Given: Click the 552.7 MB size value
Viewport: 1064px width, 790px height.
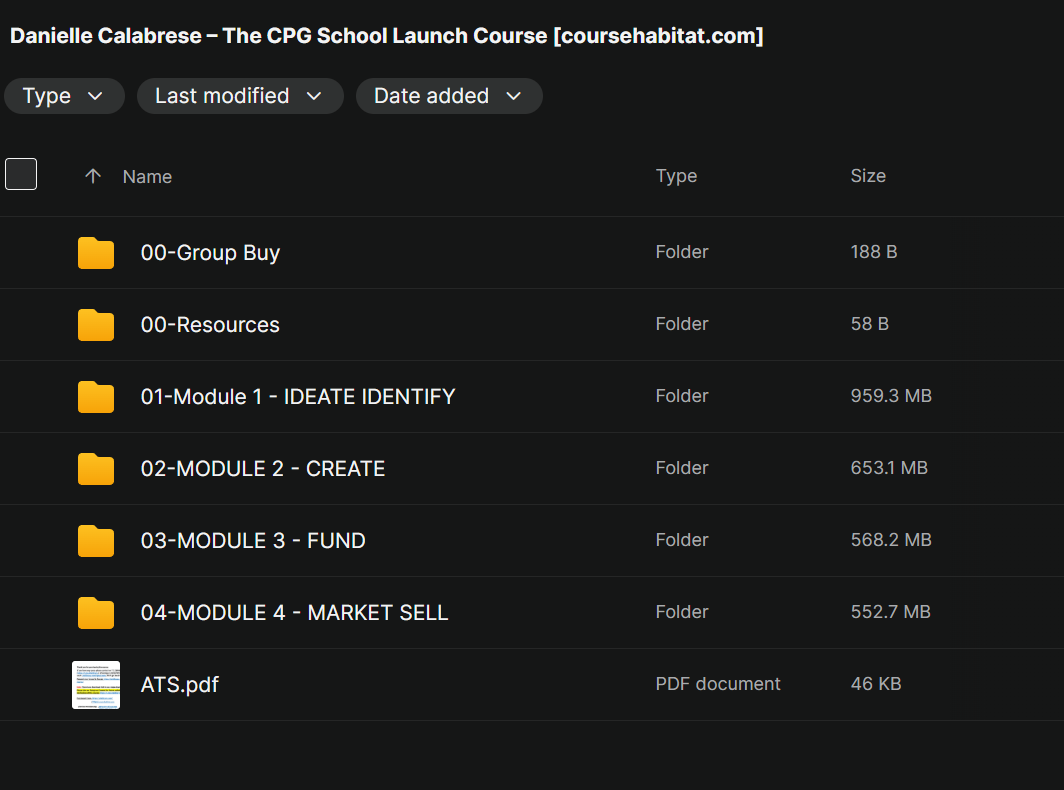Looking at the screenshot, I should pyautogui.click(x=890, y=612).
